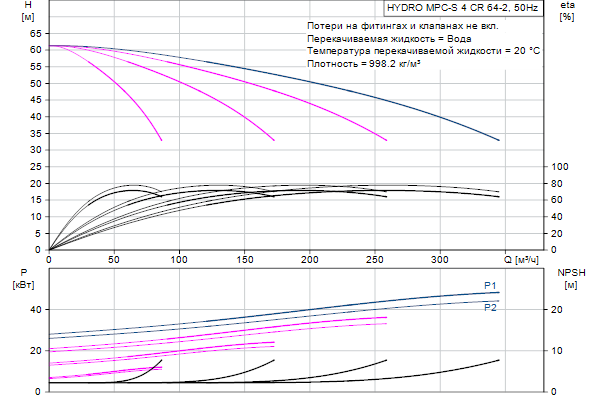The width and height of the screenshot is (600, 400).
Task: Click the end of the blue head curve
Action: [499, 140]
